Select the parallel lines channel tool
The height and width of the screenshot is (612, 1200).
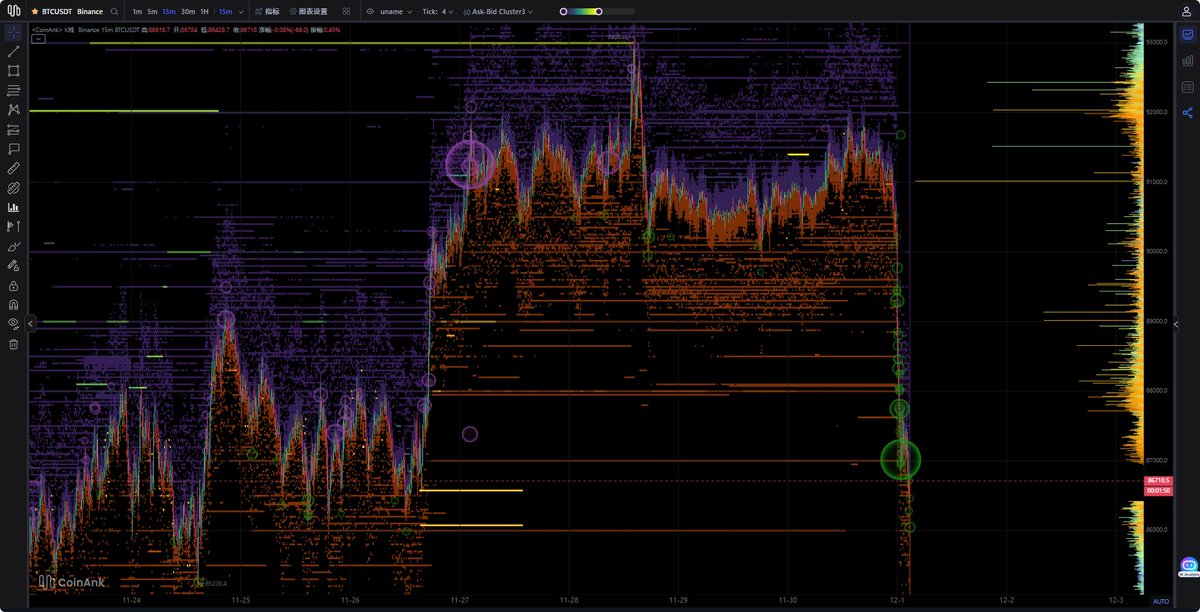14,90
